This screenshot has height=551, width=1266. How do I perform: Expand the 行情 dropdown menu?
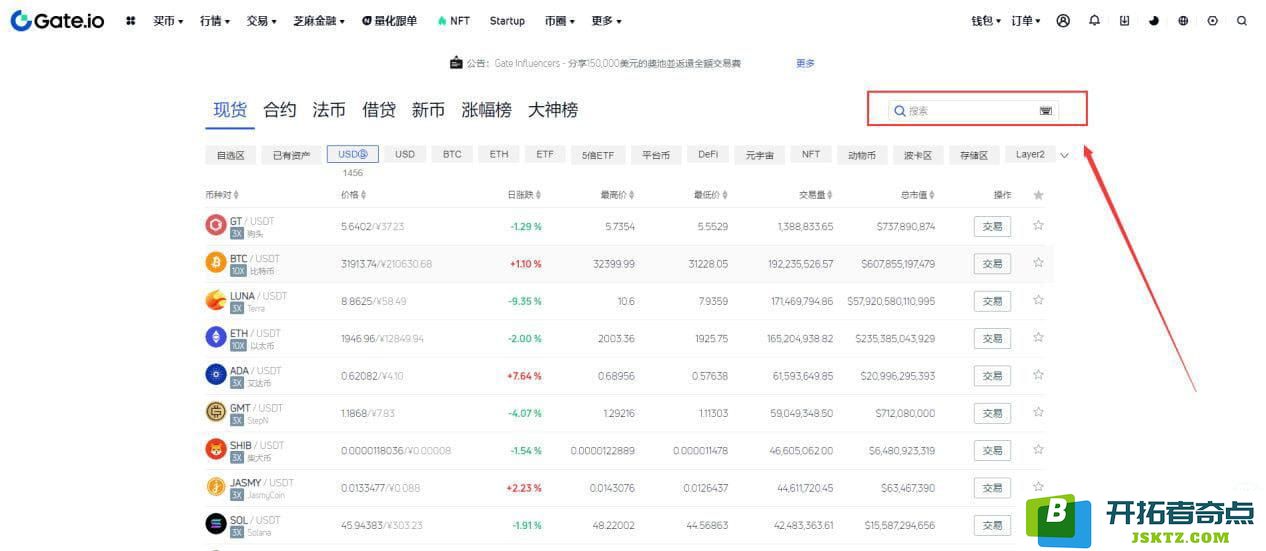(215, 21)
